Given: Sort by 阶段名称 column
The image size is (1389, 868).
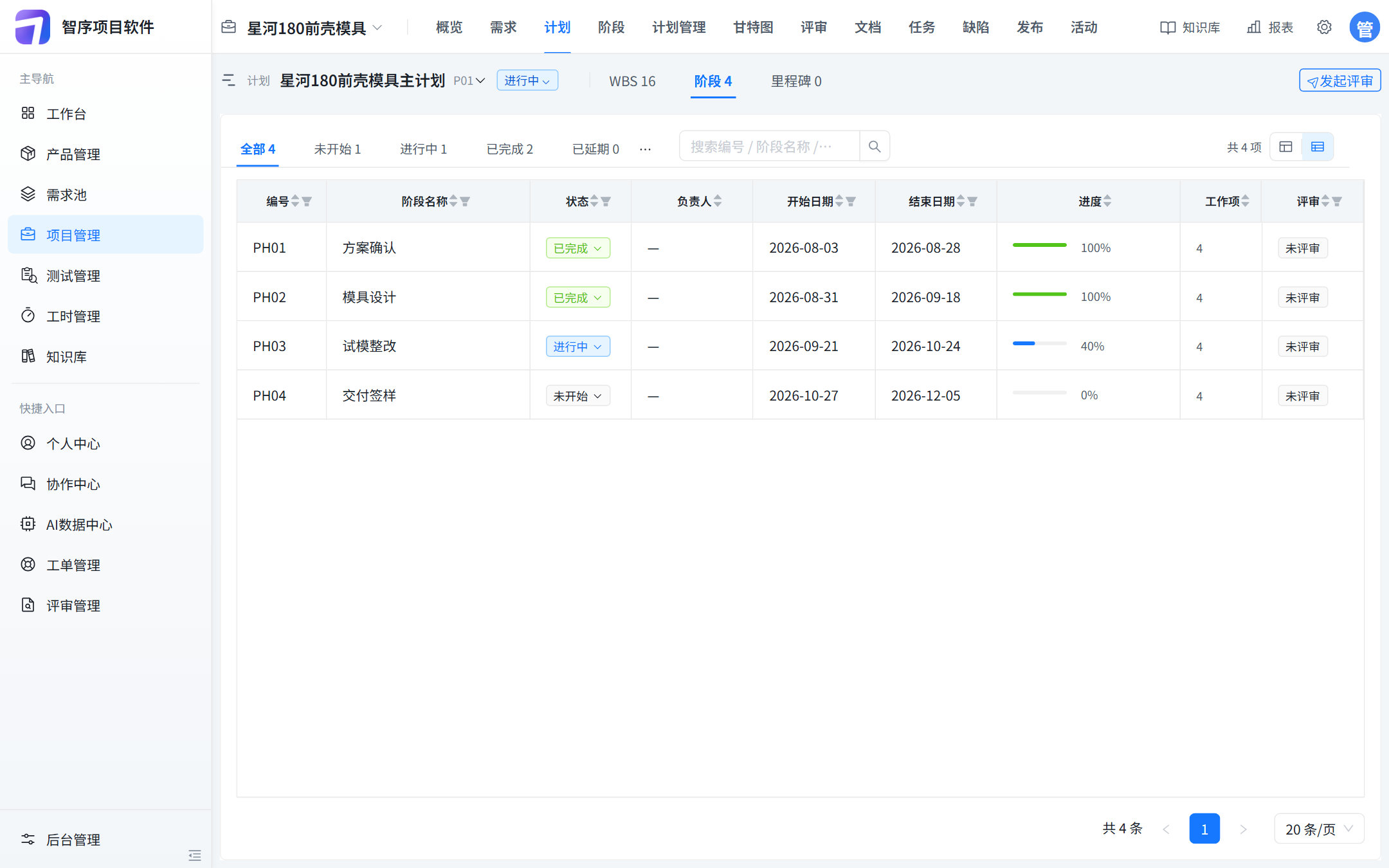Looking at the screenshot, I should point(453,201).
